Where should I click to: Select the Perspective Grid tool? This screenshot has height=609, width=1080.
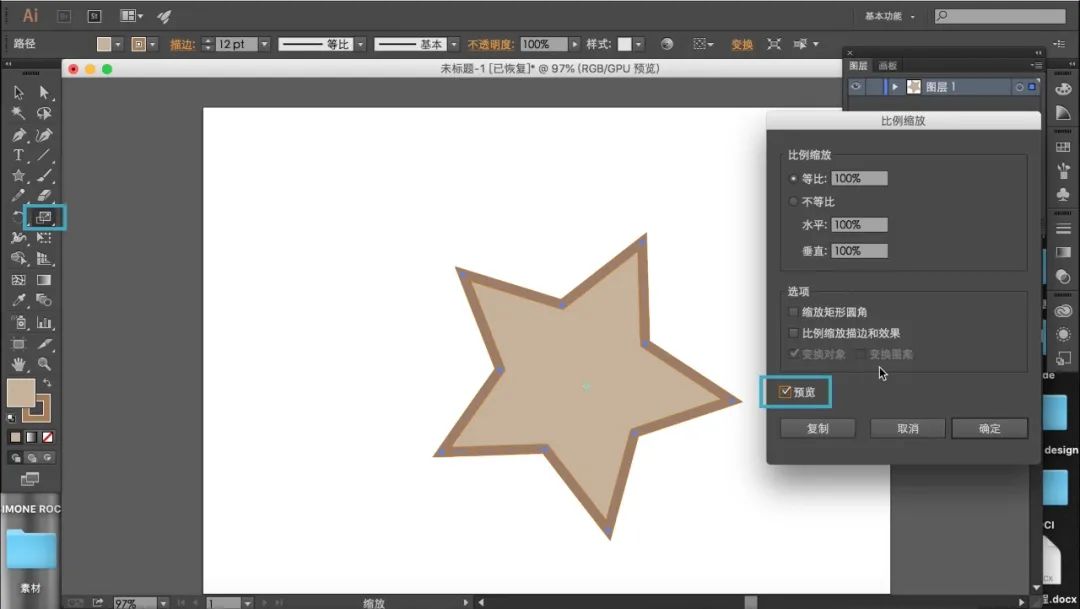(44, 259)
